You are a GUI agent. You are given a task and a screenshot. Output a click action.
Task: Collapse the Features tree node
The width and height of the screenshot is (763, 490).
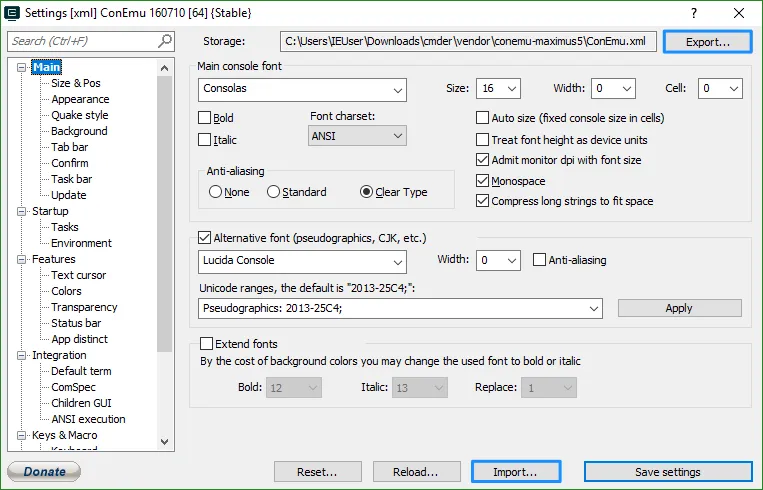(23, 259)
